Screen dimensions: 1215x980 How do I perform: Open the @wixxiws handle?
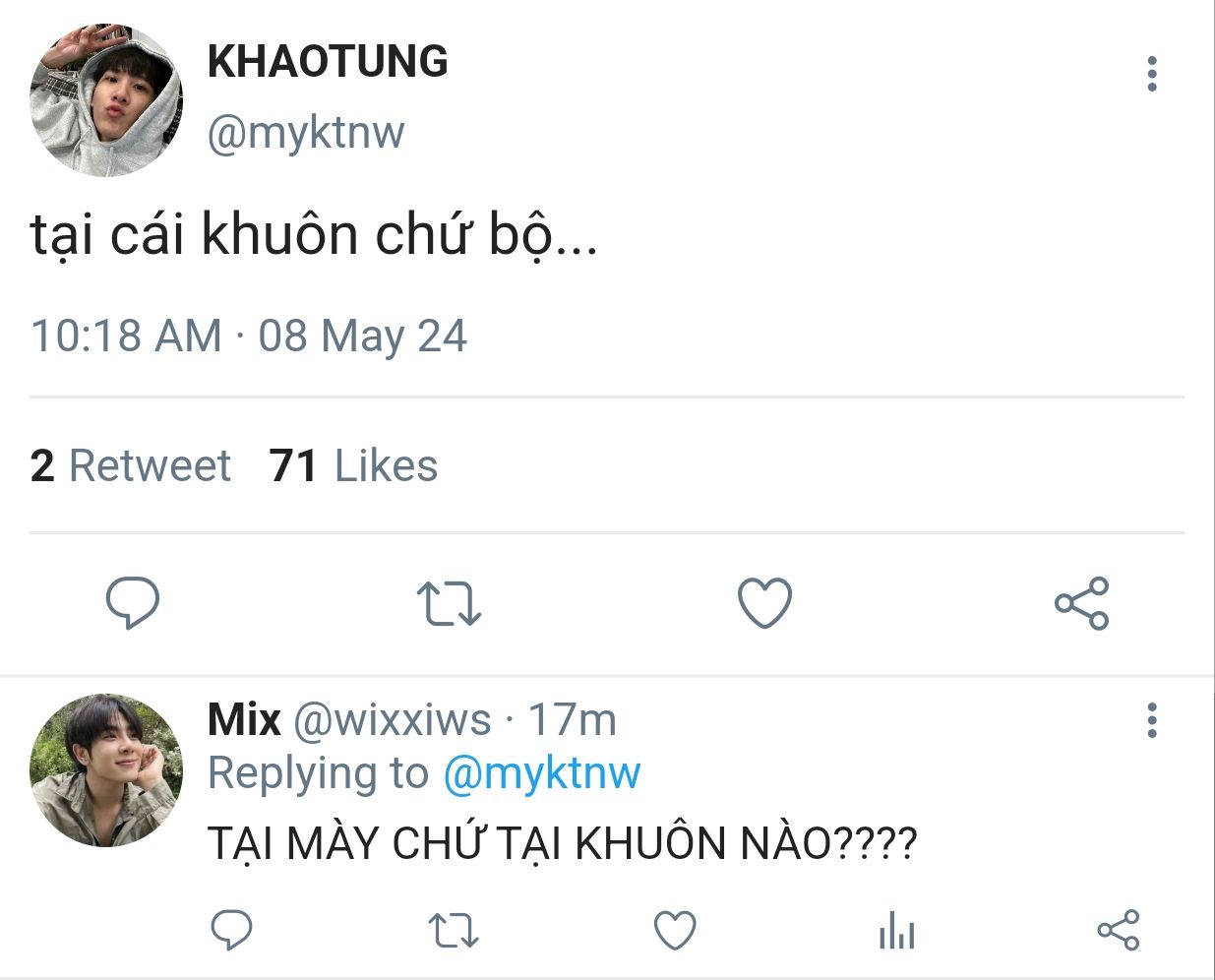[392, 720]
